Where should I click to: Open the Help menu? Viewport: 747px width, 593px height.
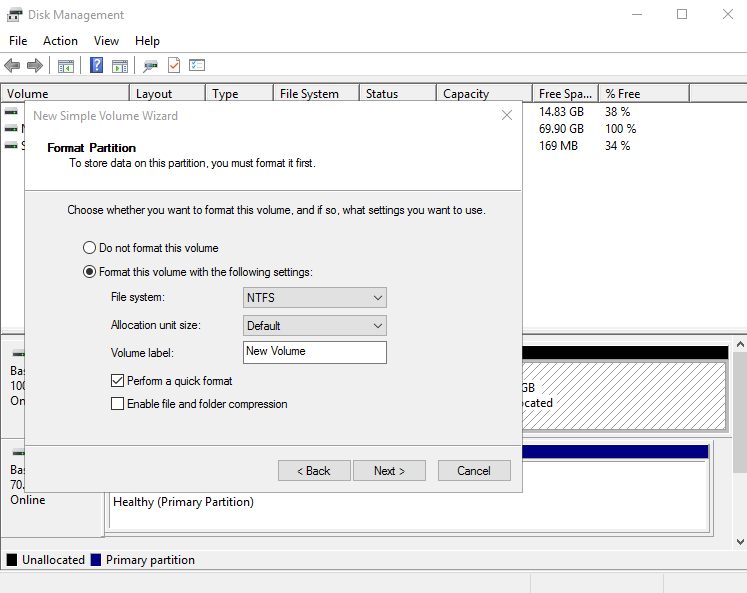click(147, 41)
